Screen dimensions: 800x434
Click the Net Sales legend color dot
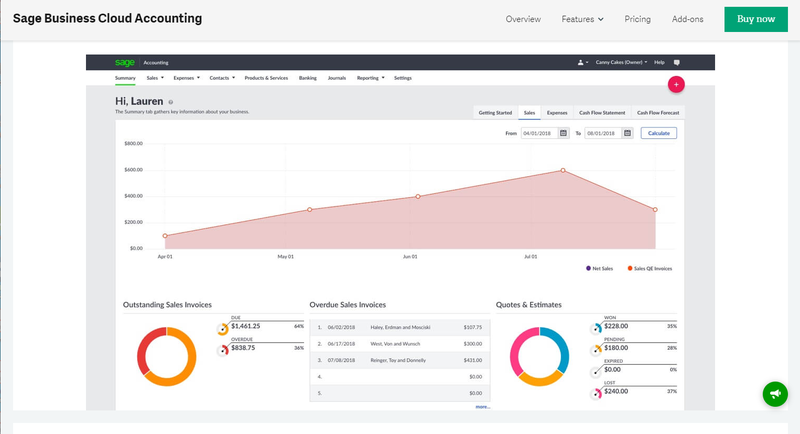pyautogui.click(x=588, y=268)
